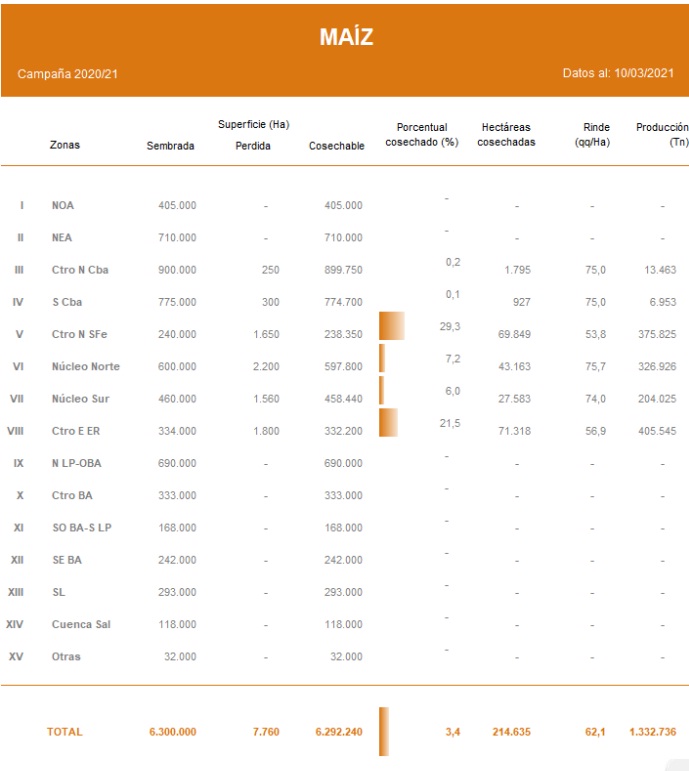Click sembrada value 32.000
This screenshot has height=771, width=689.
(180, 656)
